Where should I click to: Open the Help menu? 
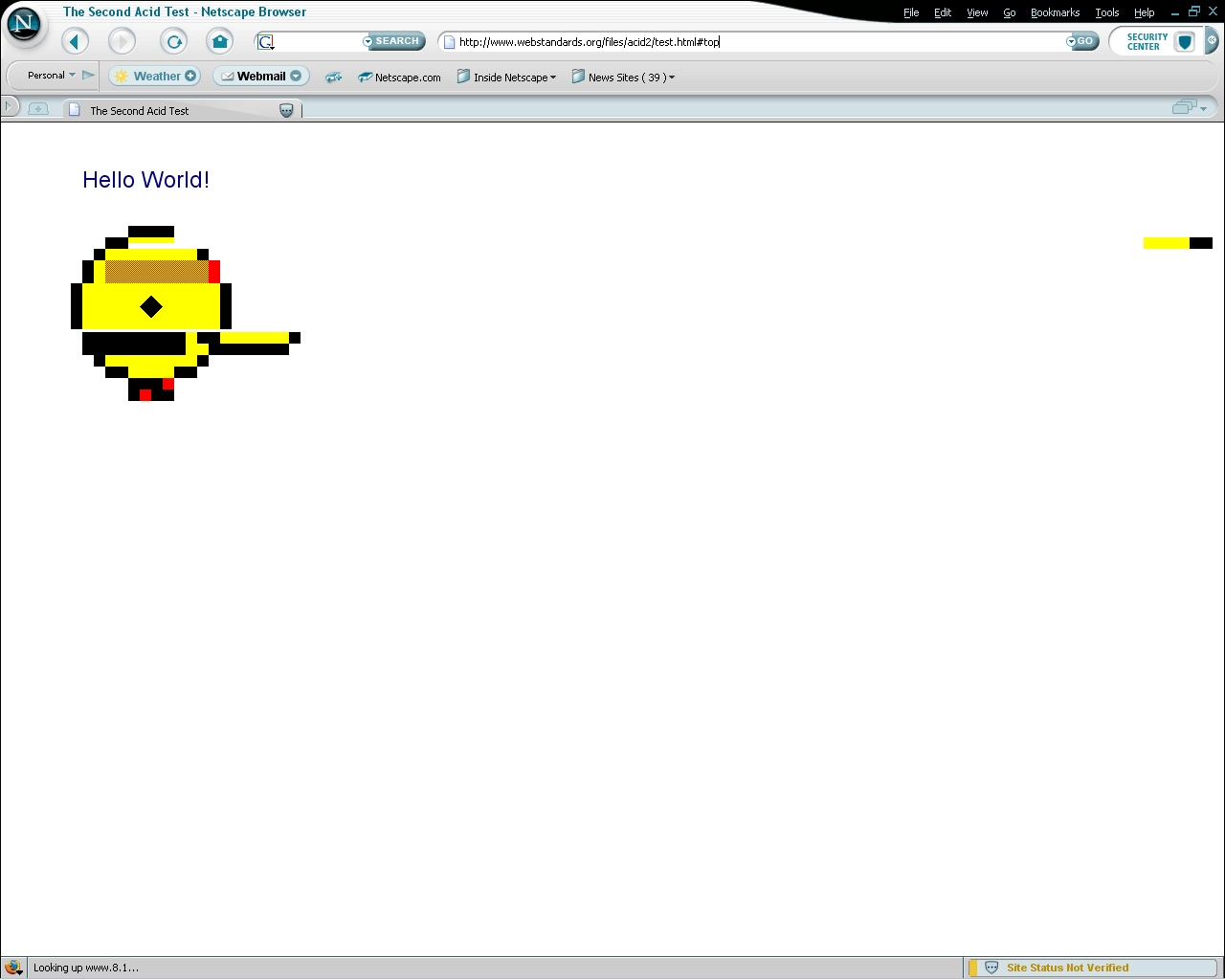(1144, 12)
